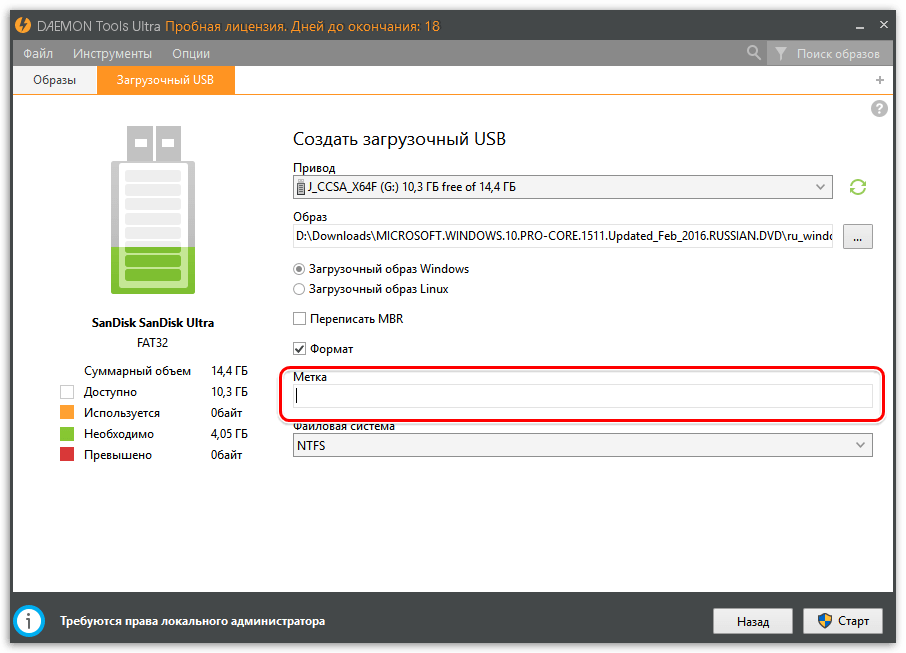The height and width of the screenshot is (653, 906).
Task: Select the Windows boot image radio option
Action: click(x=299, y=269)
